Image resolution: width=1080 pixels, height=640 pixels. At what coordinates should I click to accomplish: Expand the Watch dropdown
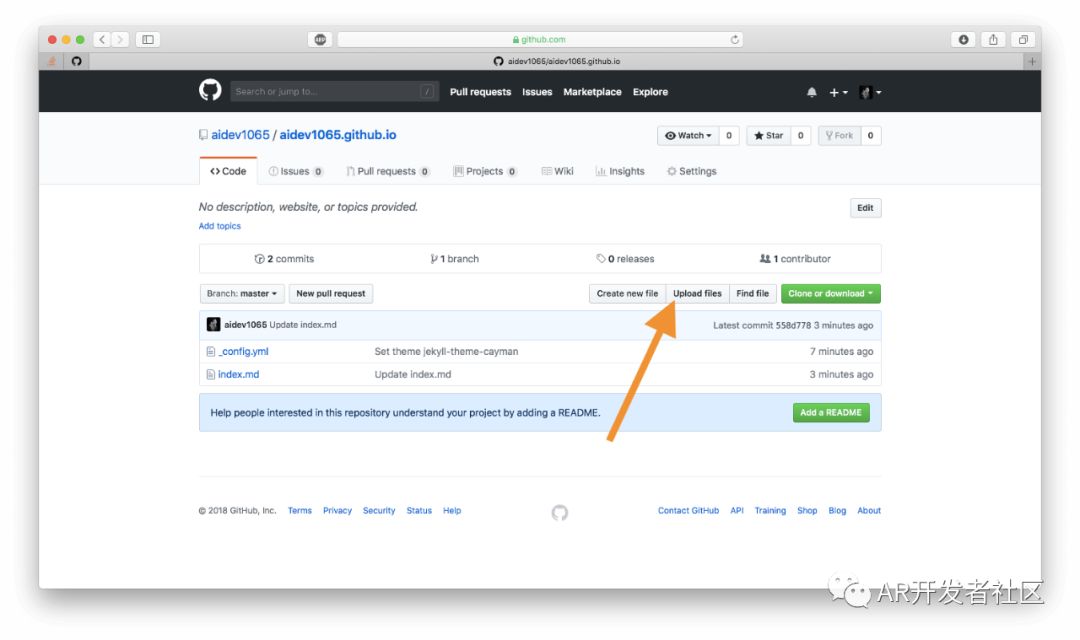point(688,136)
